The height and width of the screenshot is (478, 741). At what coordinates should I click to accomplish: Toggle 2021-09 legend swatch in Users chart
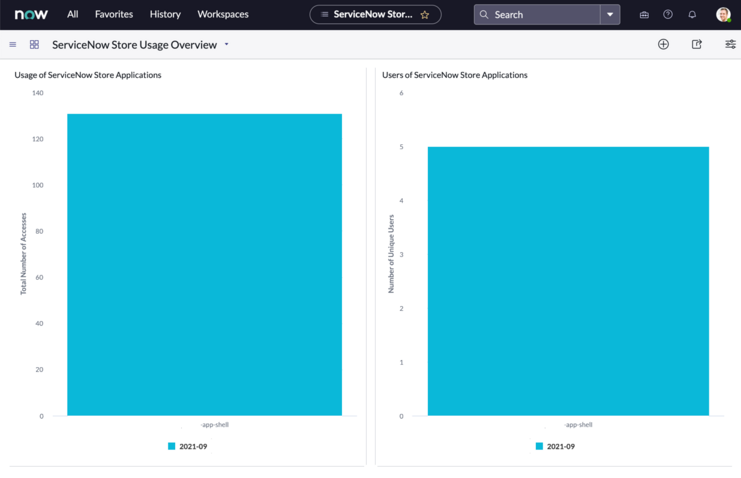point(539,446)
